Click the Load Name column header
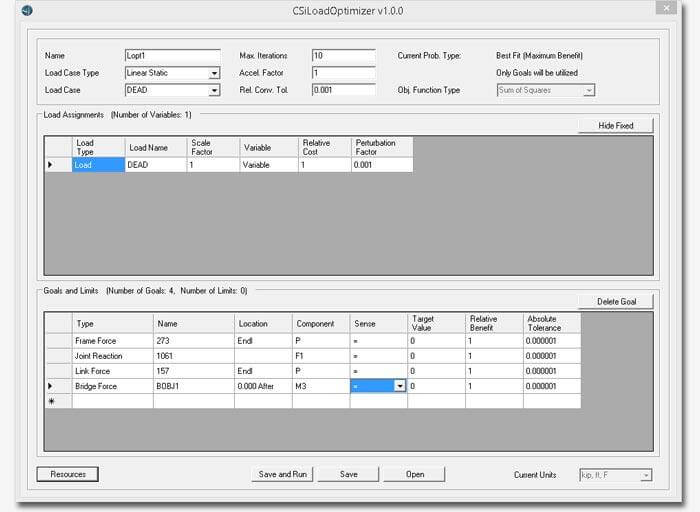Viewport: 700px width, 512px height. [155, 148]
